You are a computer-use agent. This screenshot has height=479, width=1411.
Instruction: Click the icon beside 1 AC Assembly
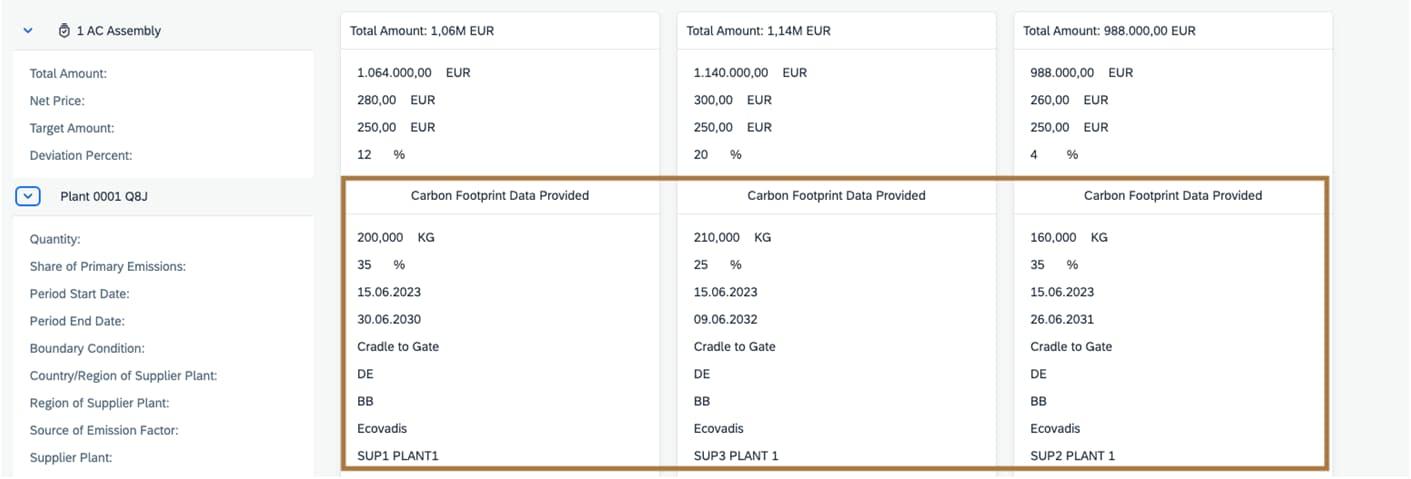point(64,31)
